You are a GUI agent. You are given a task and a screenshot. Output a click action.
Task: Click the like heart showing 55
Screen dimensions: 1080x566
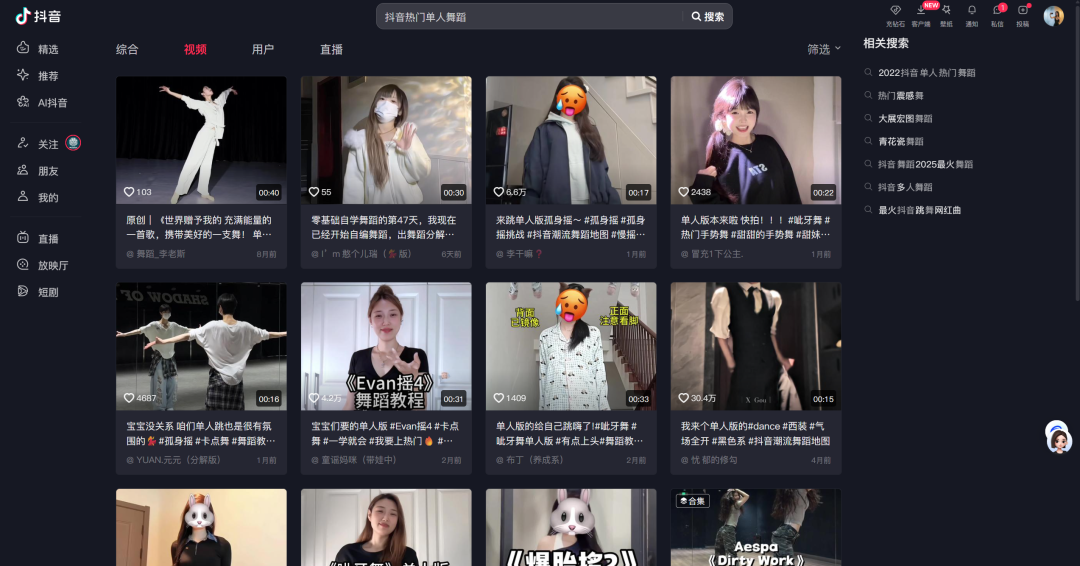click(x=313, y=192)
